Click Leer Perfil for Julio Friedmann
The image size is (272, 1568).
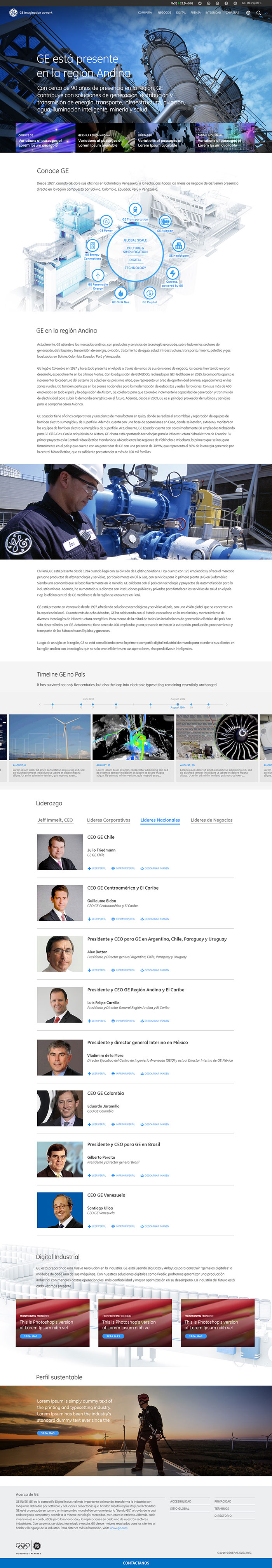tap(97, 868)
